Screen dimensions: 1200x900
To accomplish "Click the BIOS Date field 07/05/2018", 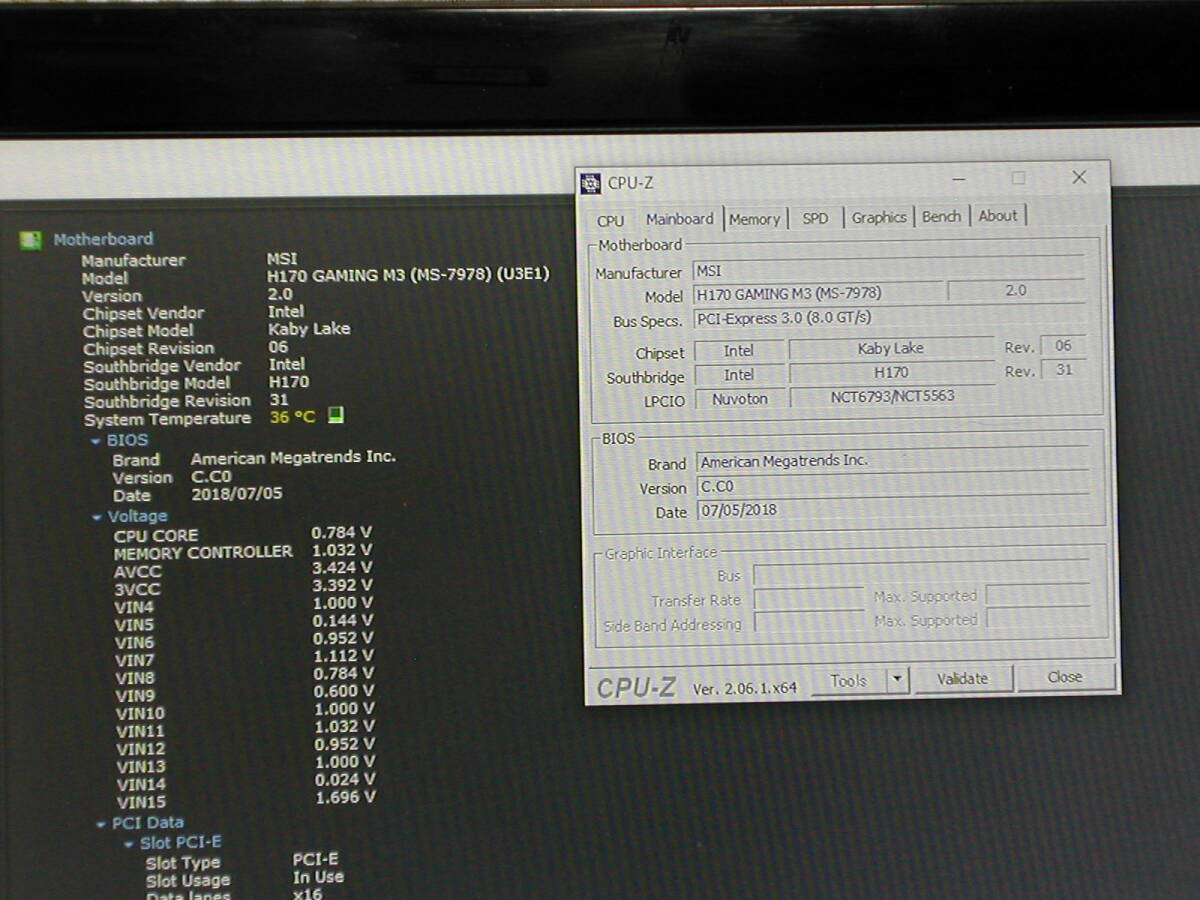I will coord(892,509).
